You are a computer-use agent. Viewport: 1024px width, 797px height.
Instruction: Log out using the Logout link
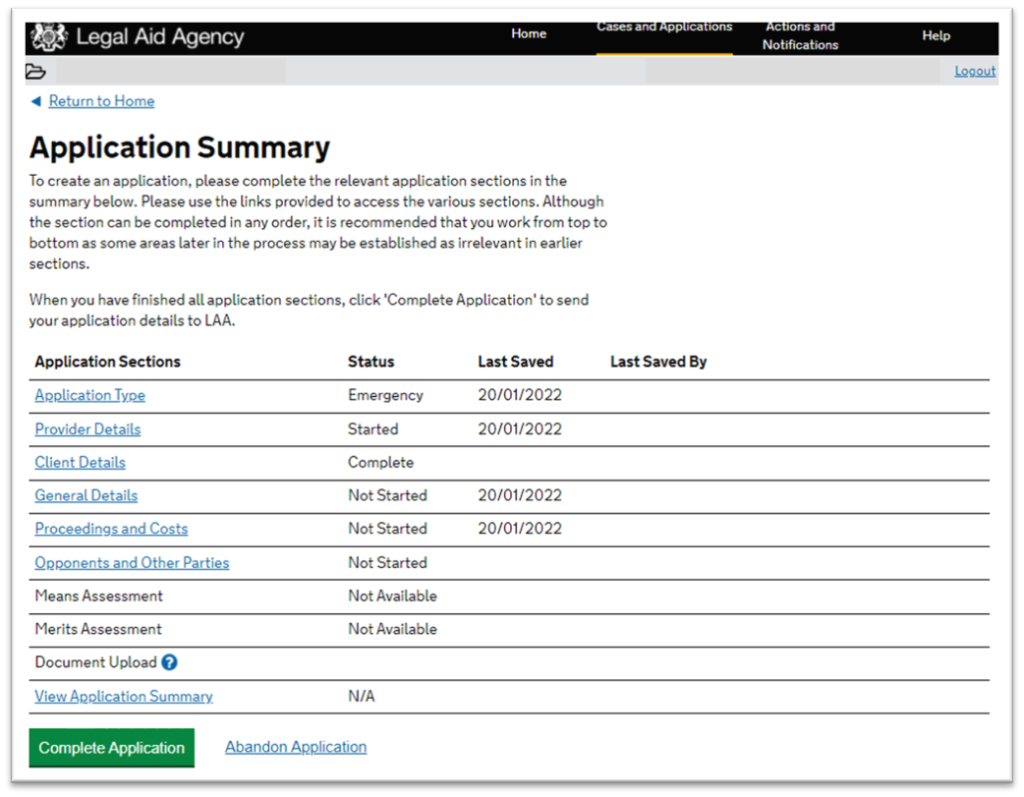coord(974,71)
